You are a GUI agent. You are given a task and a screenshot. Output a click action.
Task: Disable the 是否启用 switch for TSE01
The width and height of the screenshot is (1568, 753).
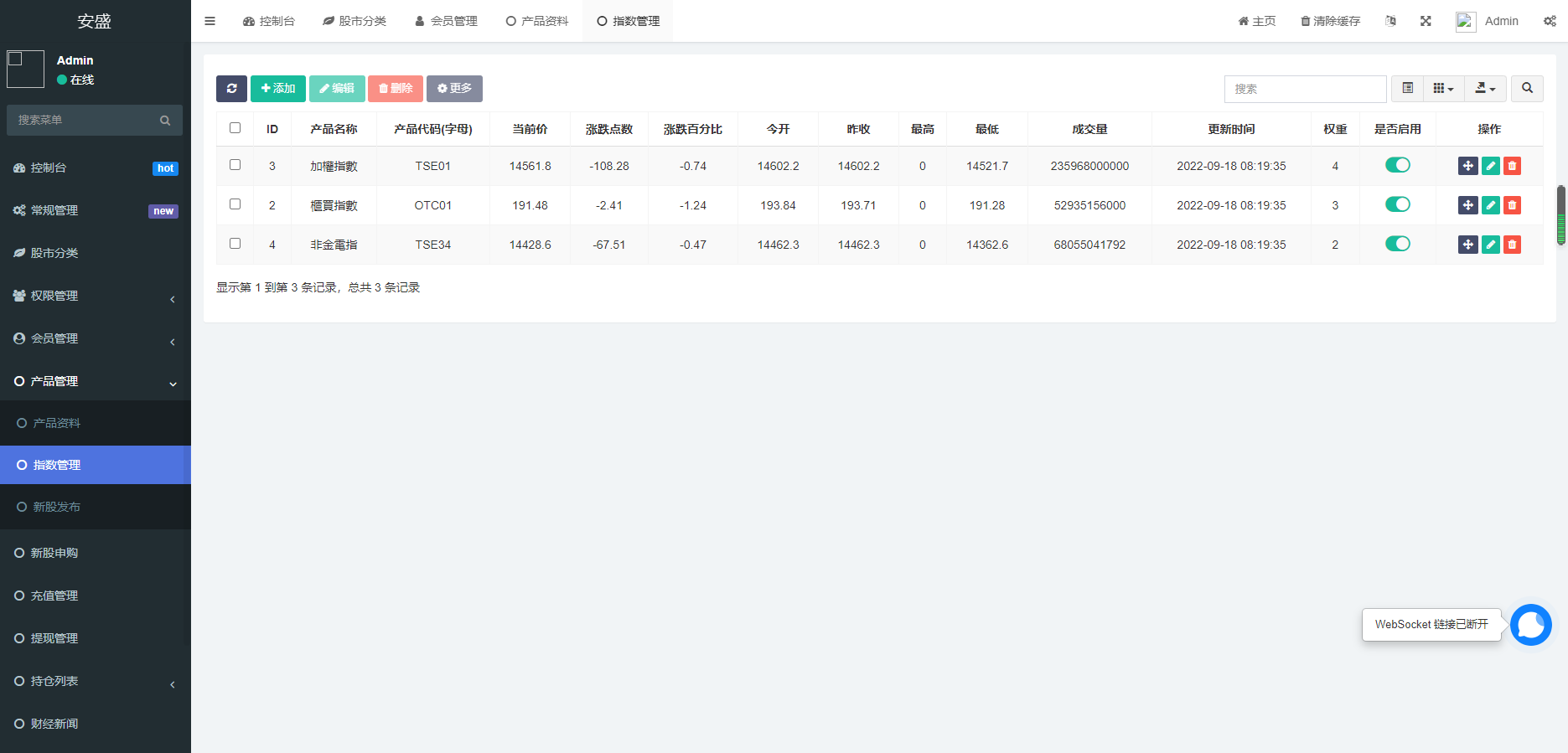(1397, 165)
